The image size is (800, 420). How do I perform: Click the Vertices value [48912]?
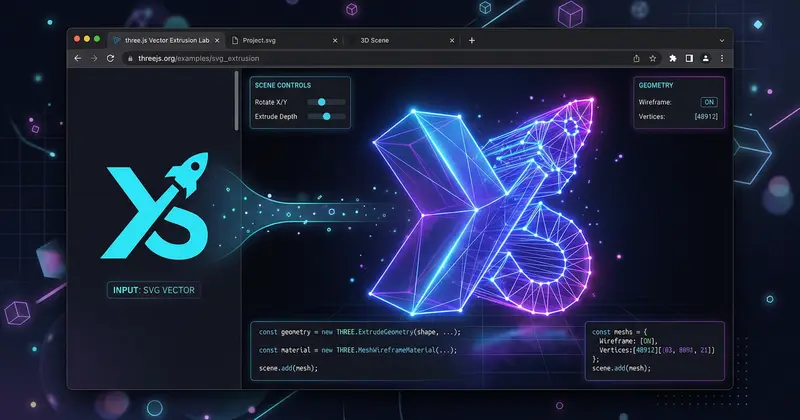click(706, 116)
